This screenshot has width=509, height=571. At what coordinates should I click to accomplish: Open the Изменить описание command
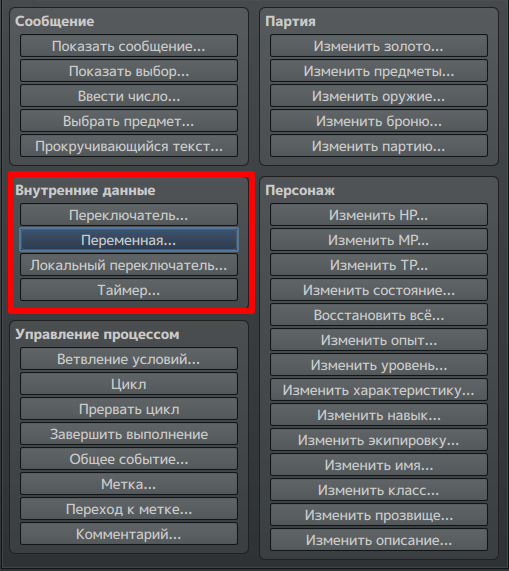[379, 540]
